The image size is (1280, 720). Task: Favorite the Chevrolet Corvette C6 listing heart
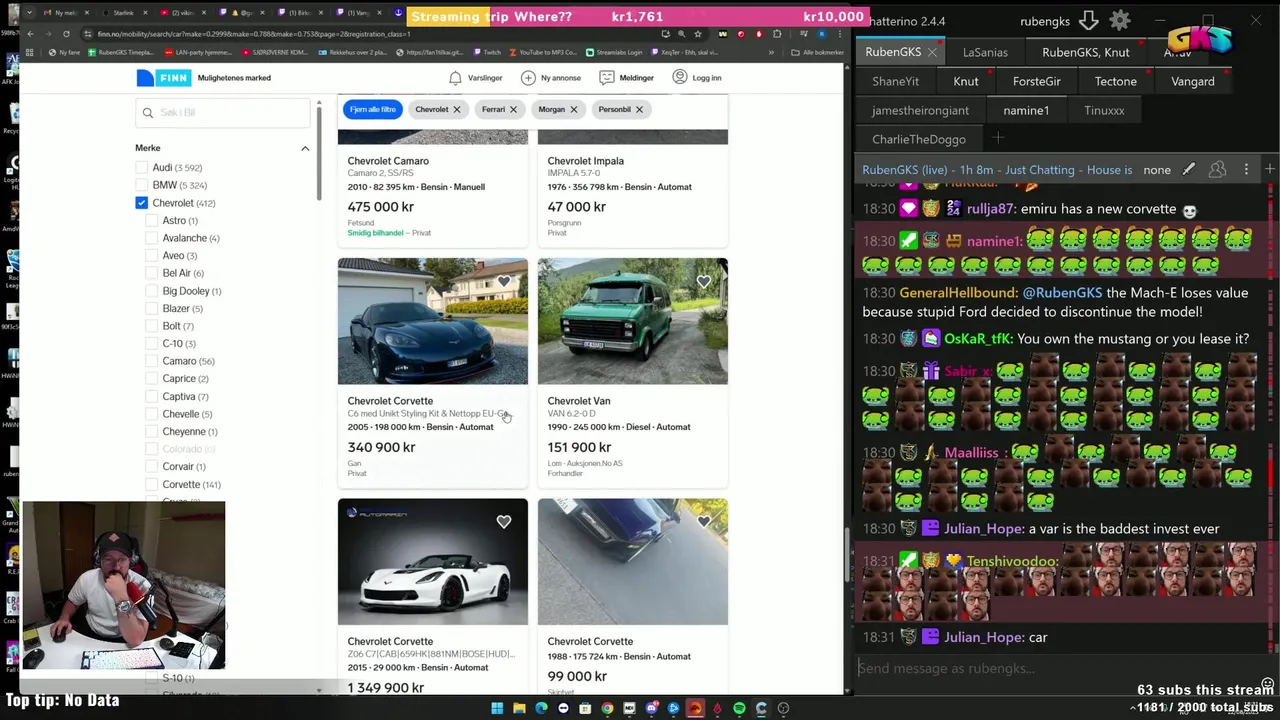point(504,281)
